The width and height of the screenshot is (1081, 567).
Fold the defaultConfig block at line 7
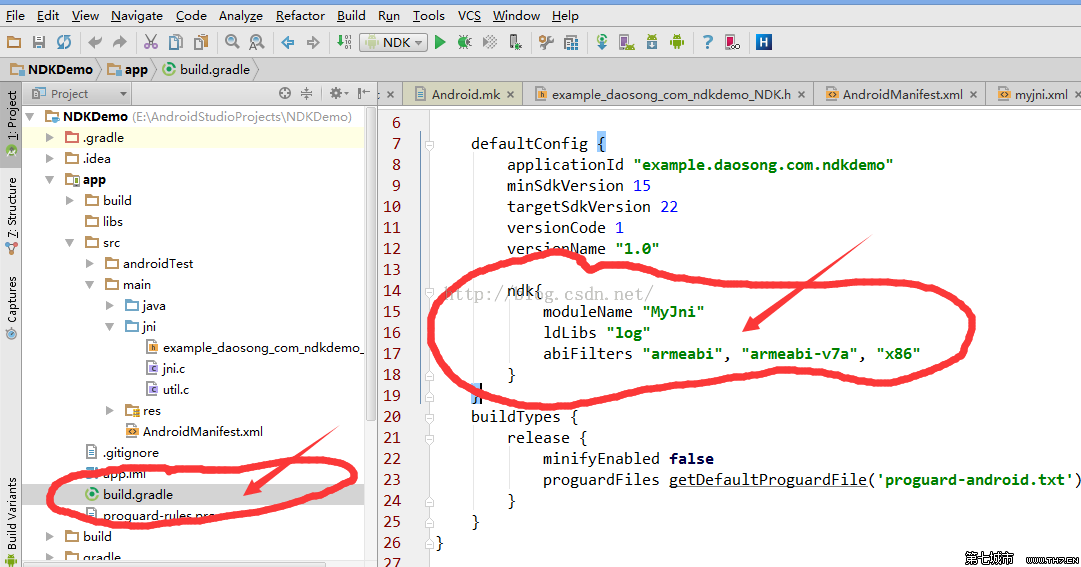[430, 145]
